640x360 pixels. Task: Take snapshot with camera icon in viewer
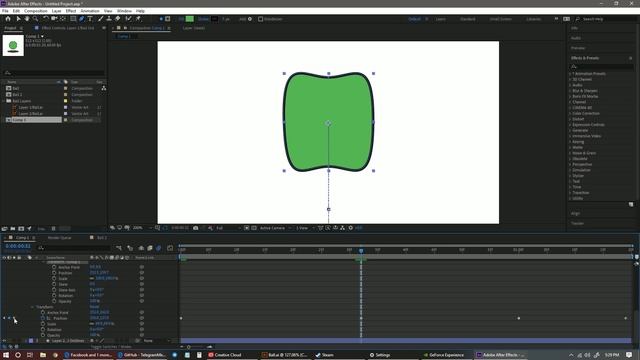[196, 228]
